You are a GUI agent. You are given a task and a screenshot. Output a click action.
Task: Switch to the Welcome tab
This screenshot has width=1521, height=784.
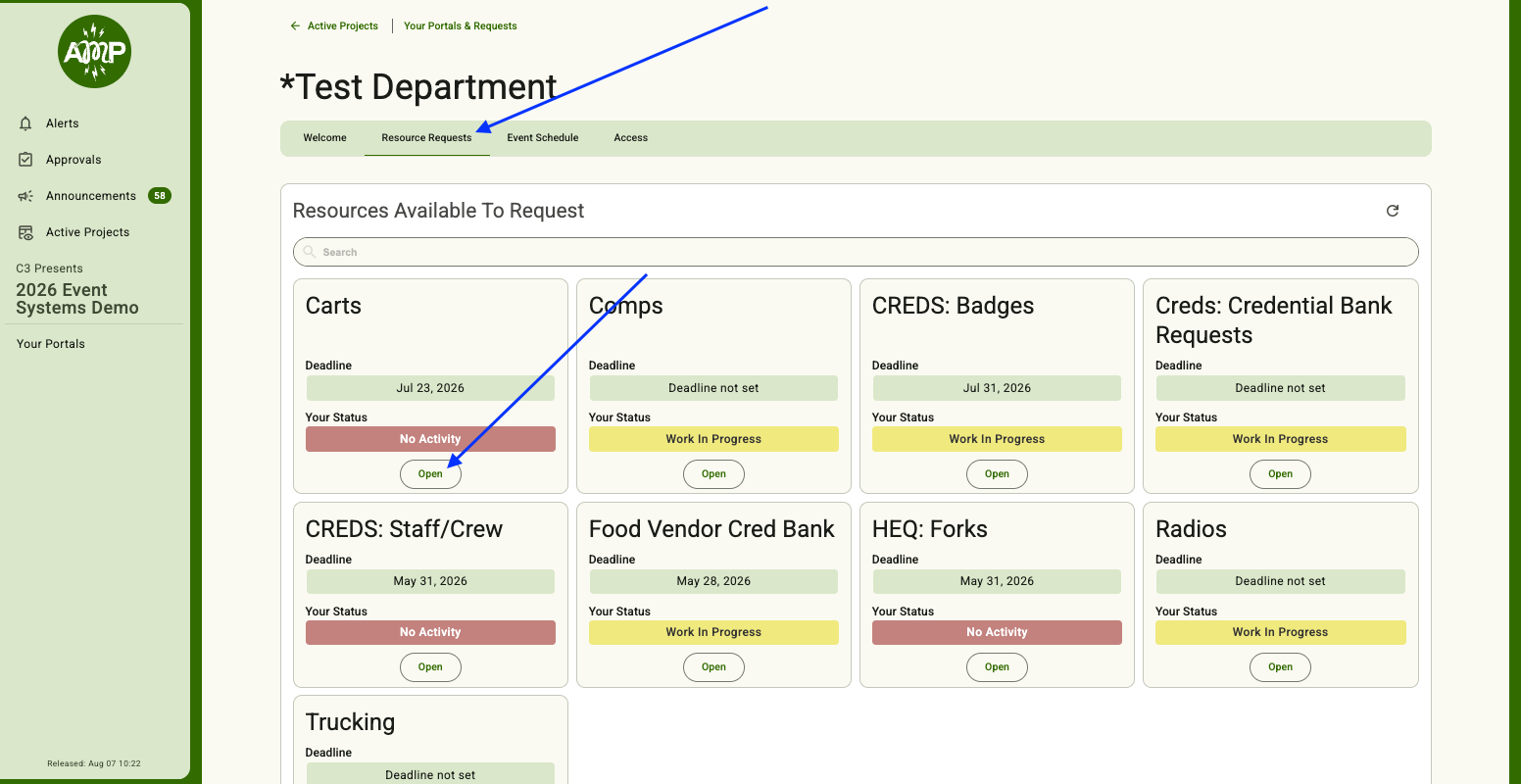coord(324,138)
